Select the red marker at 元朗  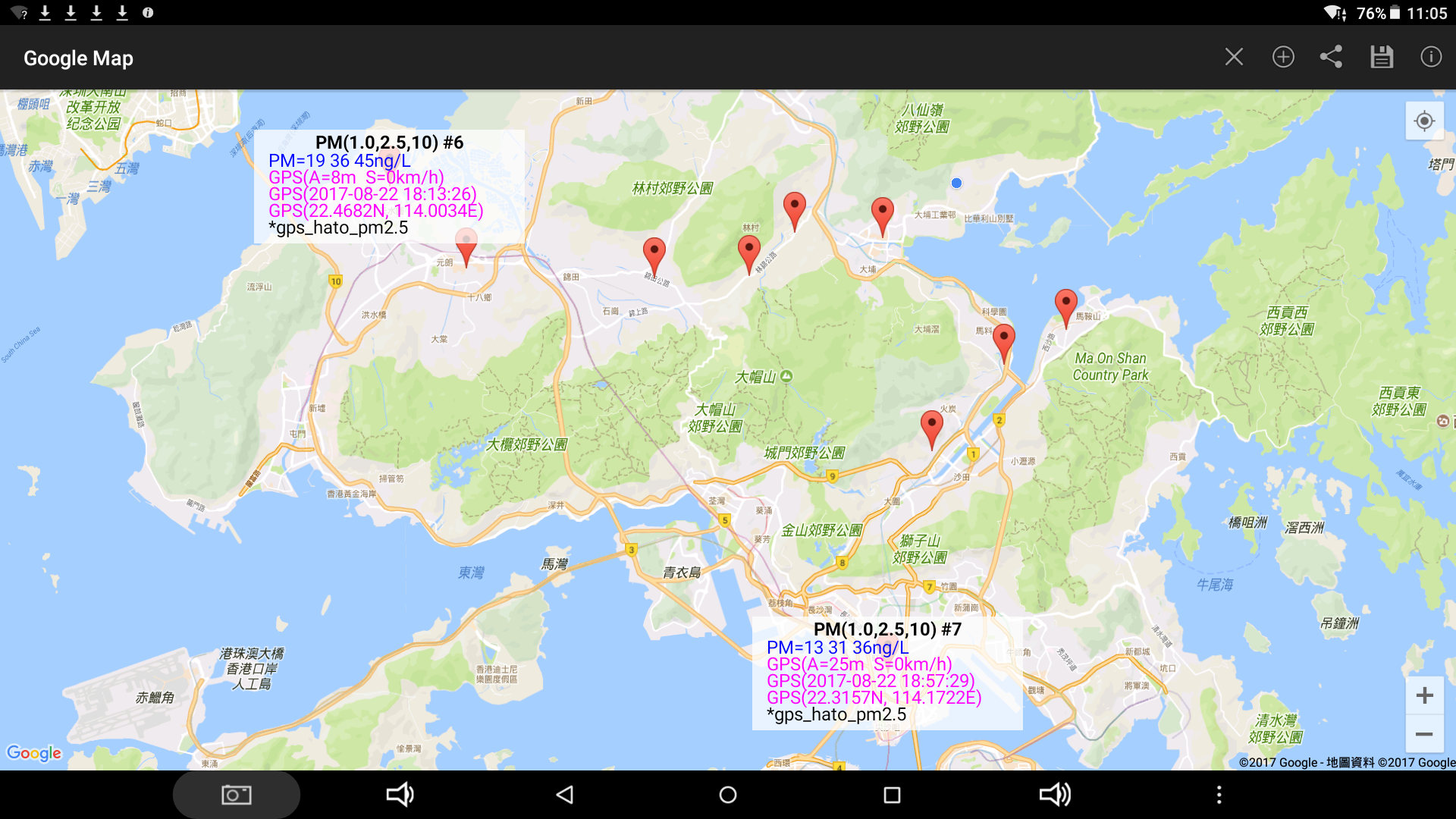pyautogui.click(x=466, y=247)
